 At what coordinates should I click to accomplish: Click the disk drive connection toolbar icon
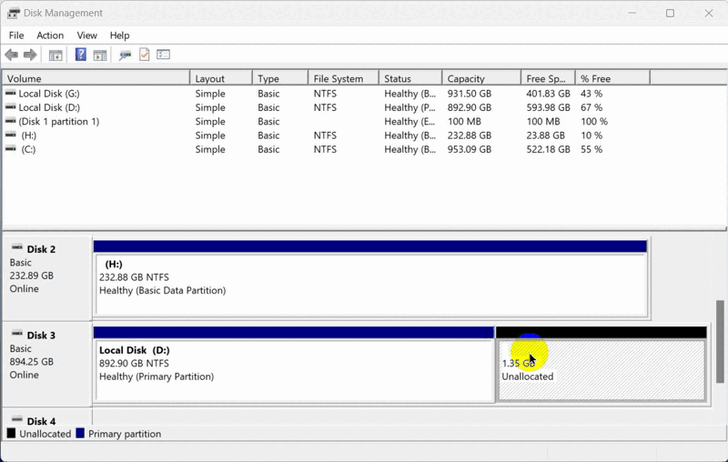point(124,55)
